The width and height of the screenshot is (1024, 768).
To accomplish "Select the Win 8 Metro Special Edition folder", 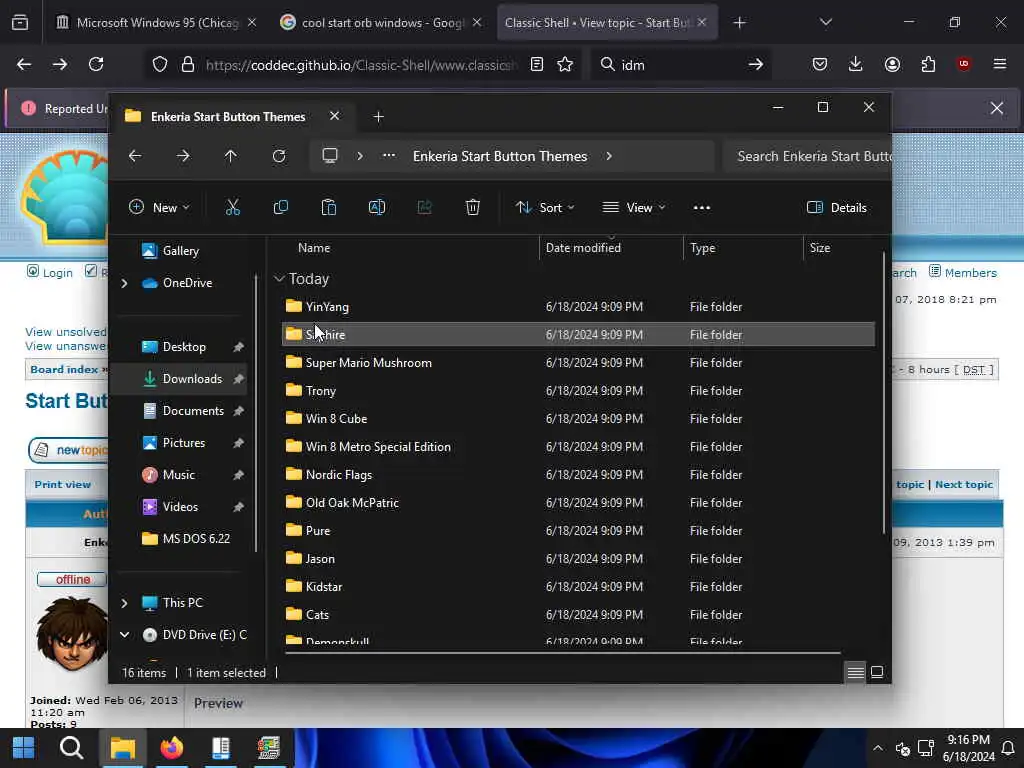I will tap(579, 447).
